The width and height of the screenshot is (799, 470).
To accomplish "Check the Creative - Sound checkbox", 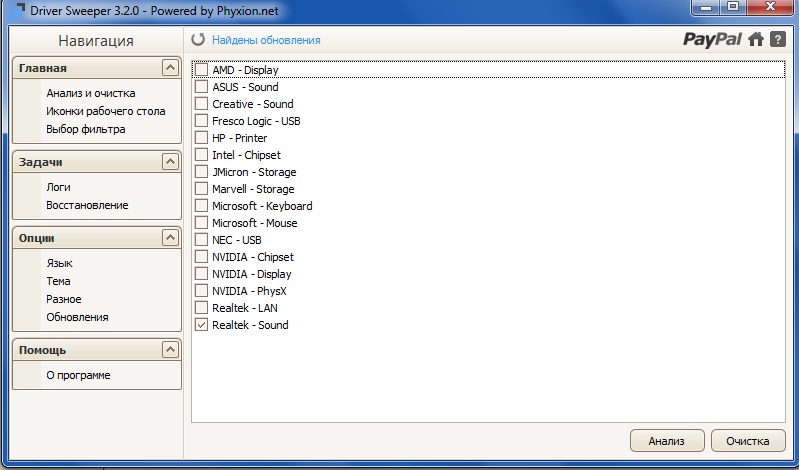I will tap(201, 103).
